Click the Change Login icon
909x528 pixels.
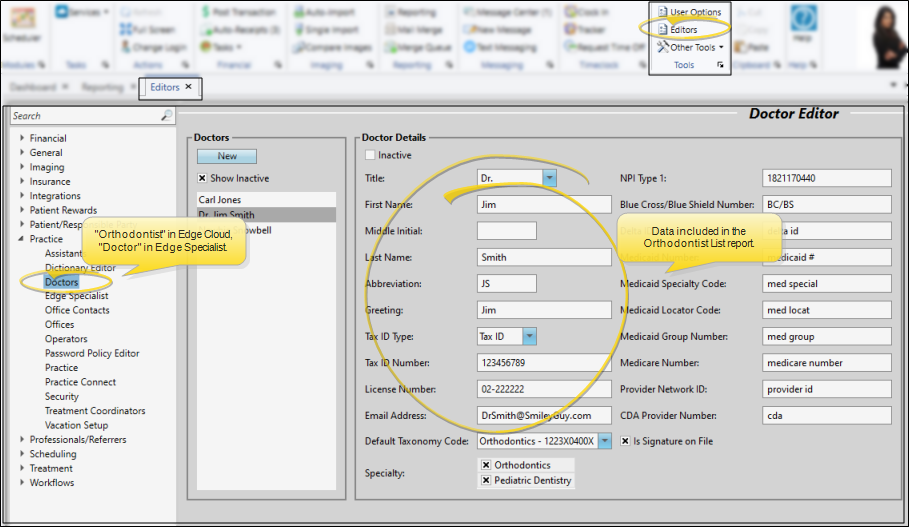(x=124, y=47)
